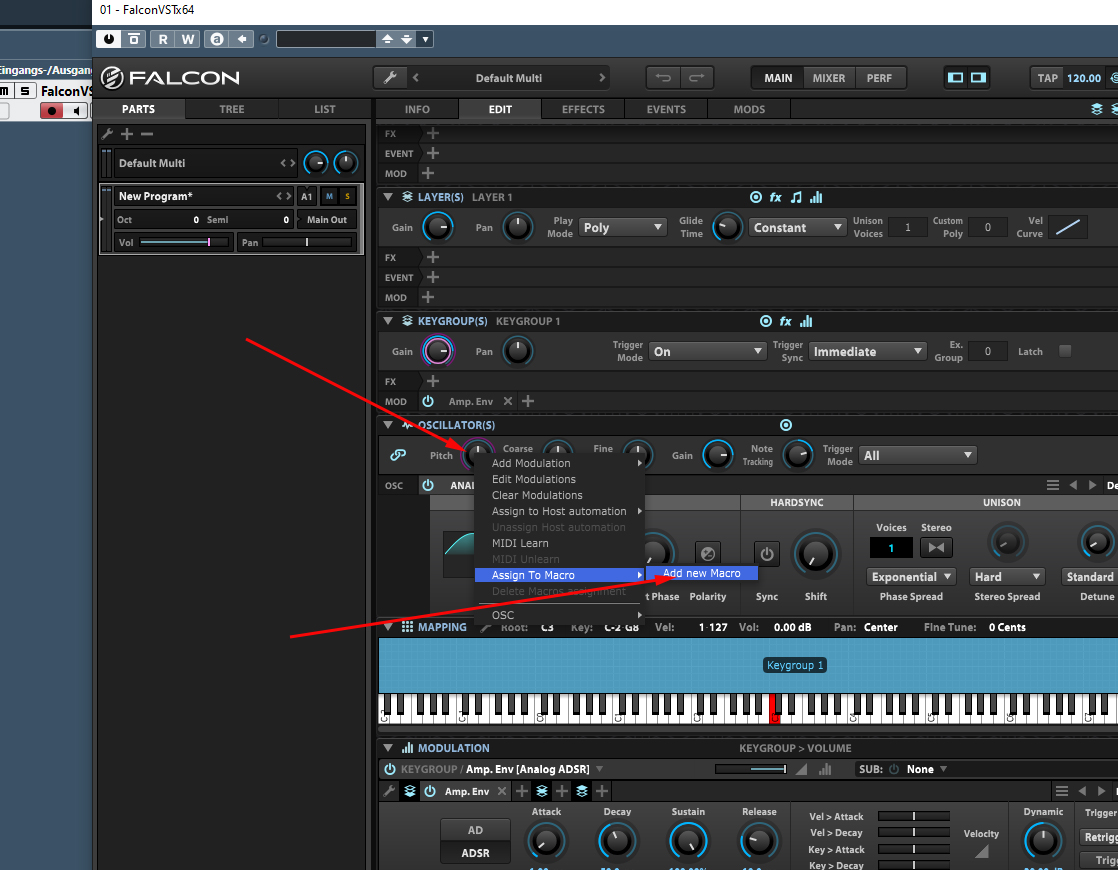Add an FX to Keygroup 1
Image resolution: width=1118 pixels, height=870 pixels.
(433, 382)
